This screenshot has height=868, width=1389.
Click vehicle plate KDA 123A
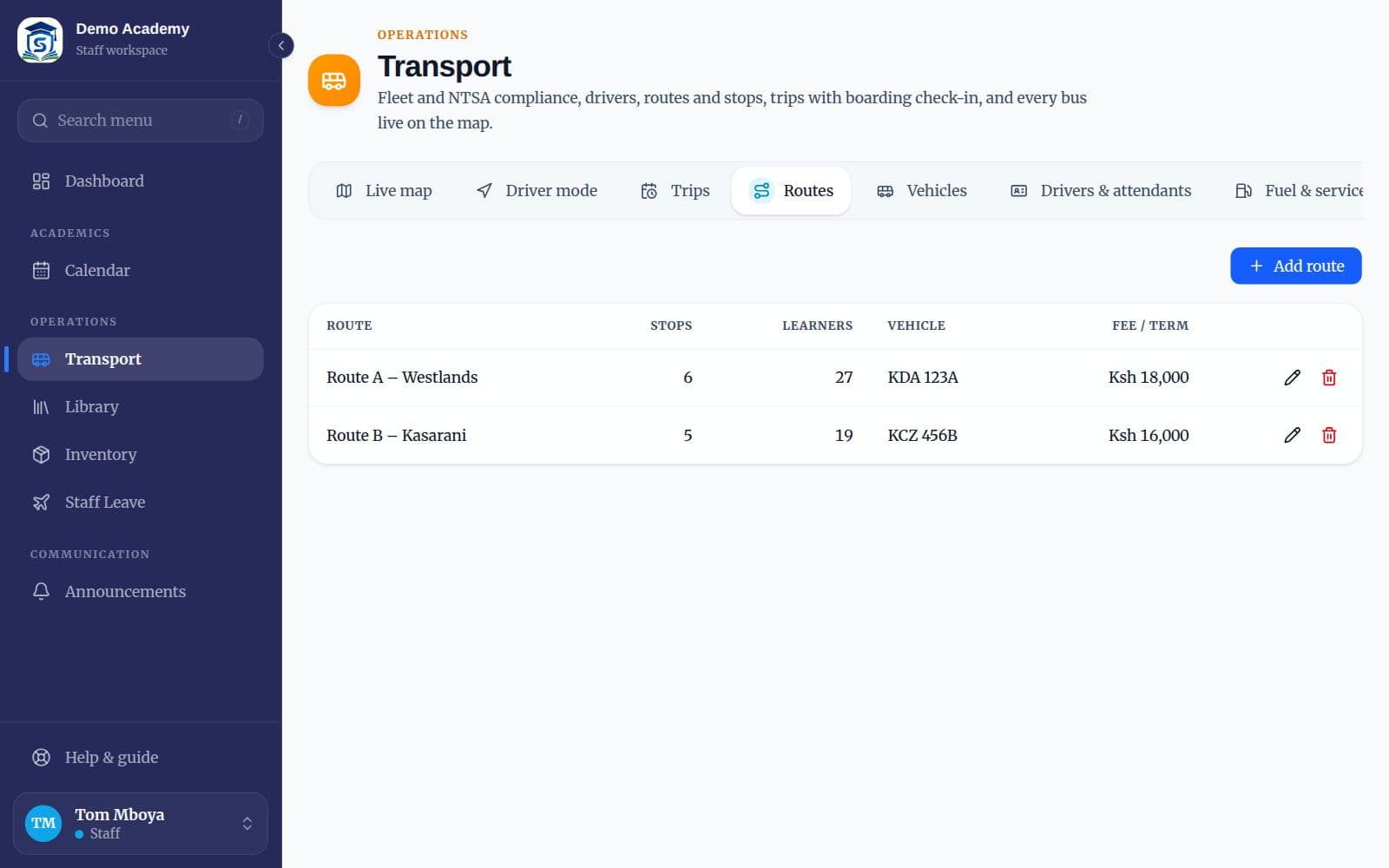pyautogui.click(x=923, y=377)
